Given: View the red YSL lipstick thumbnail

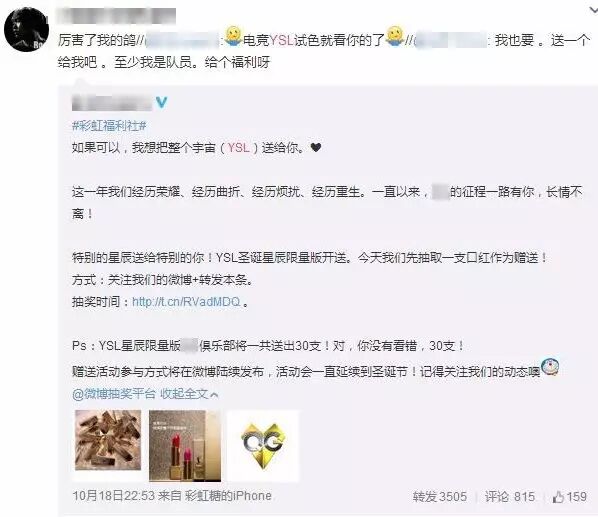Looking at the screenshot, I should pos(185,446).
